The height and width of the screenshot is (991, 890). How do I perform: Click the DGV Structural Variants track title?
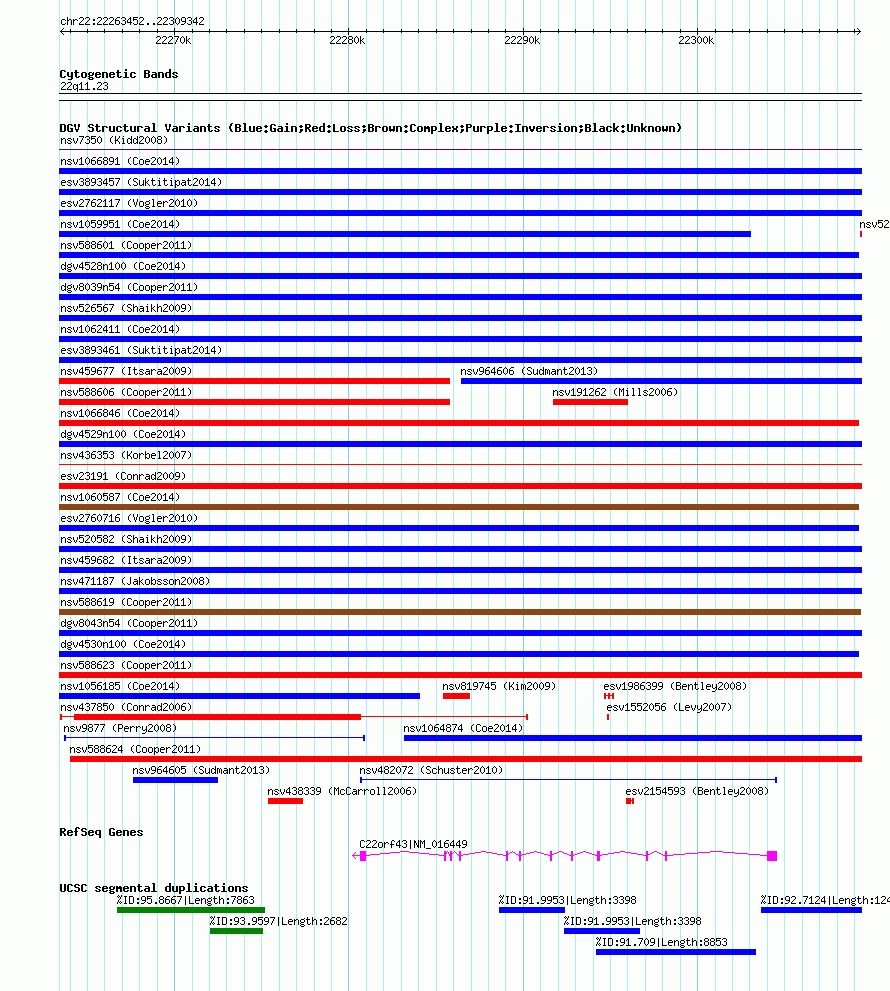coord(370,128)
